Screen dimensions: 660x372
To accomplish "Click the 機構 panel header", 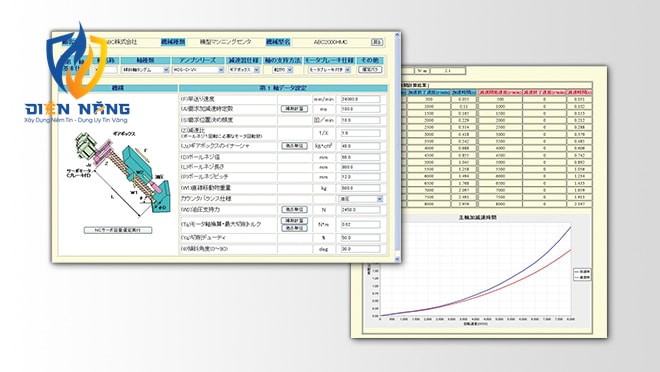I will [x=118, y=88].
